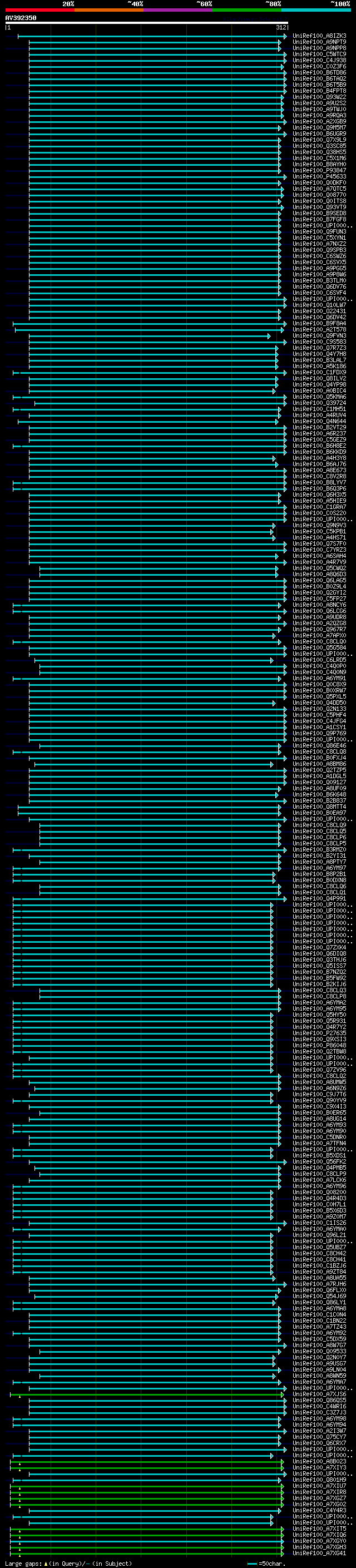Select the UniRef100_O22431 label
356x1568 pixels.
(x=319, y=311)
